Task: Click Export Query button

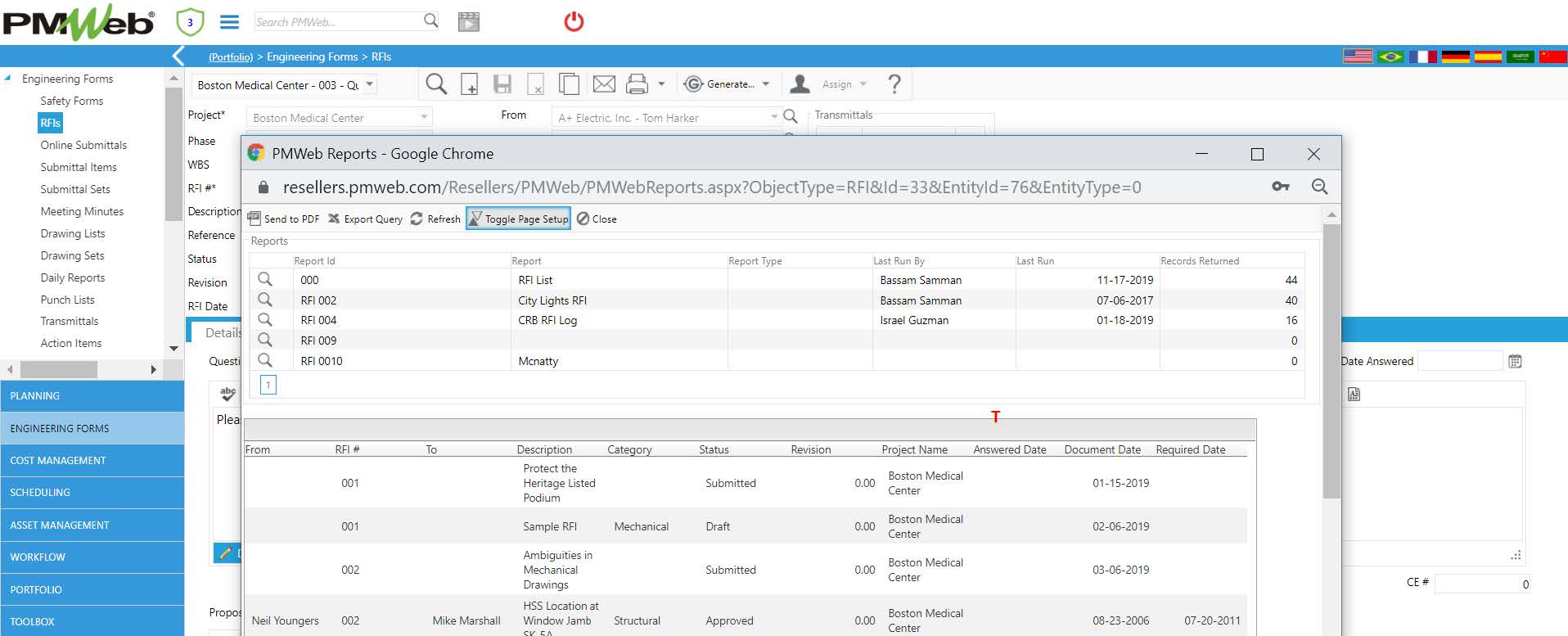Action: click(365, 219)
